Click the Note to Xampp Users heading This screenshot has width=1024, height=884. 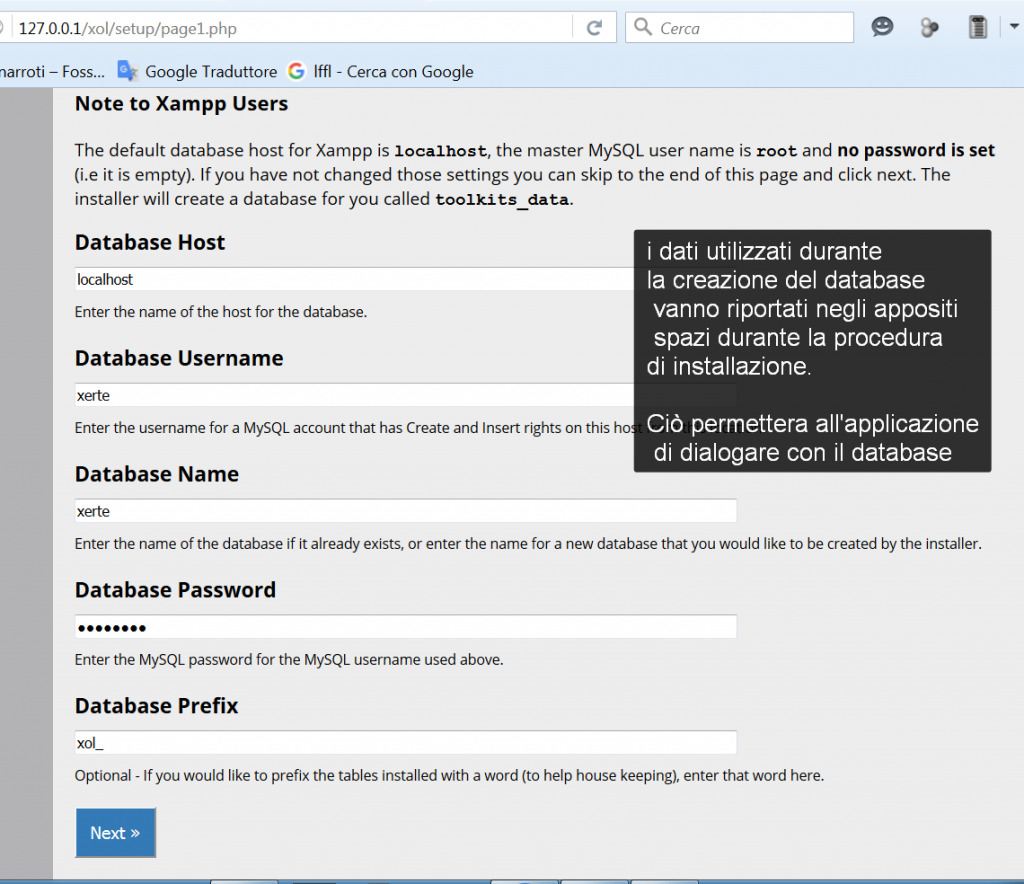[x=182, y=104]
